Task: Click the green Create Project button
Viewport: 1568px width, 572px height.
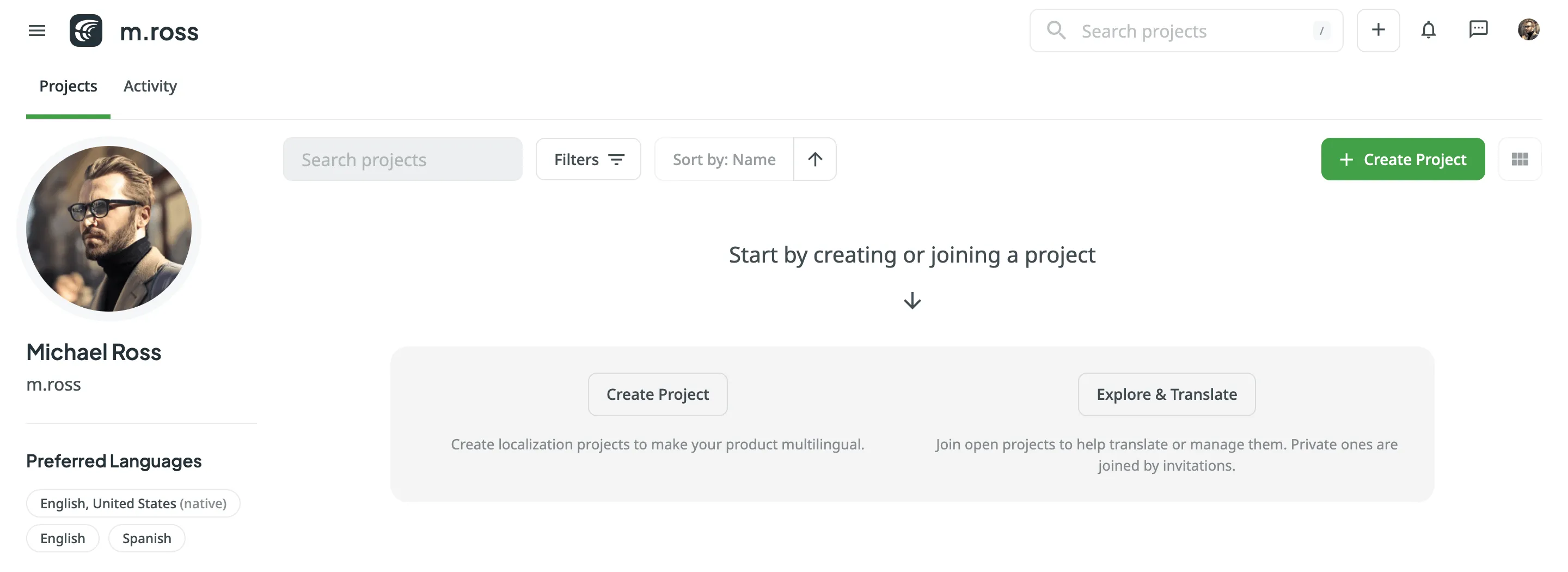Action: pyautogui.click(x=1403, y=159)
